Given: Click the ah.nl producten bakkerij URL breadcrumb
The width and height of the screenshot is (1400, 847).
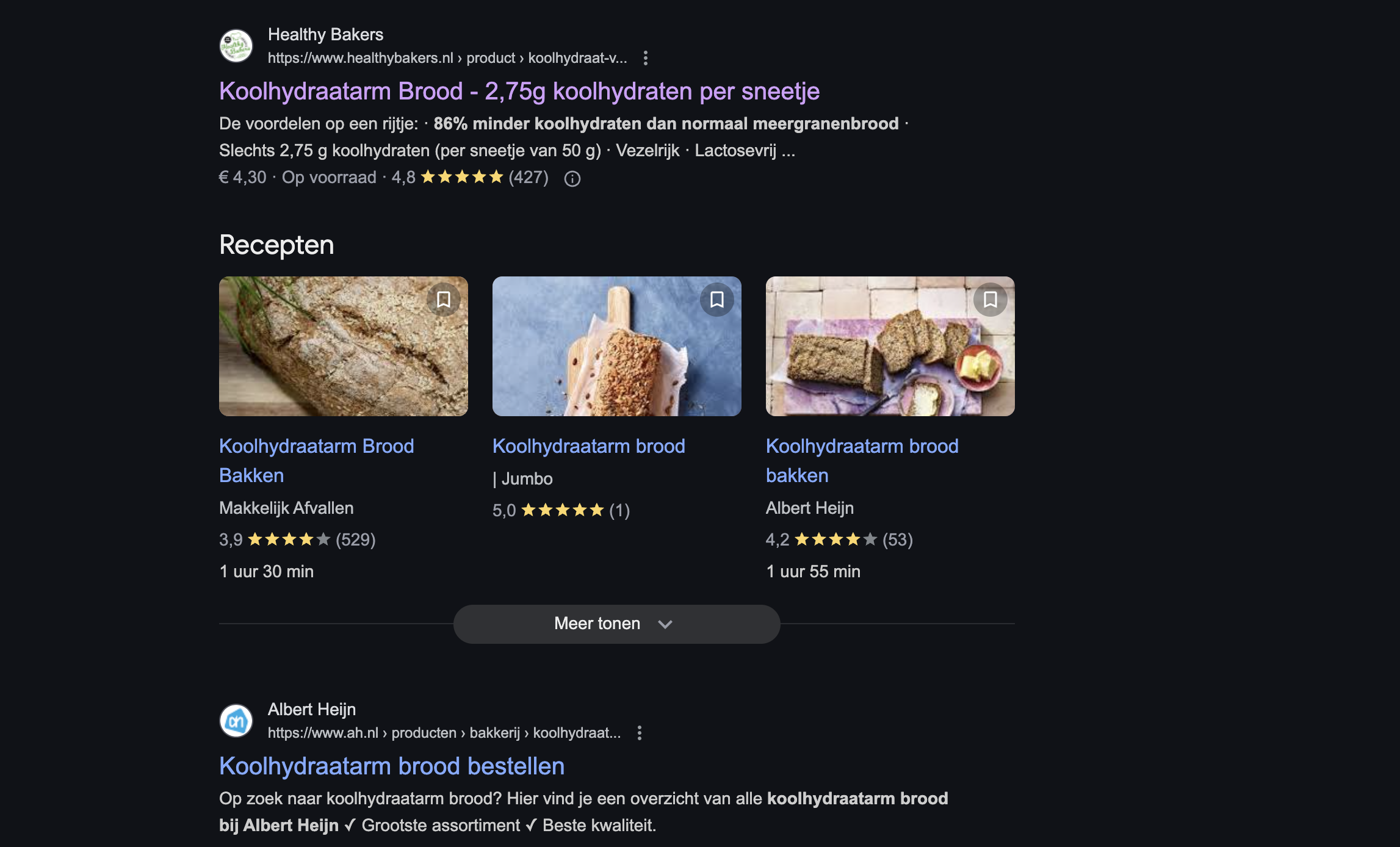Looking at the screenshot, I should pyautogui.click(x=444, y=733).
